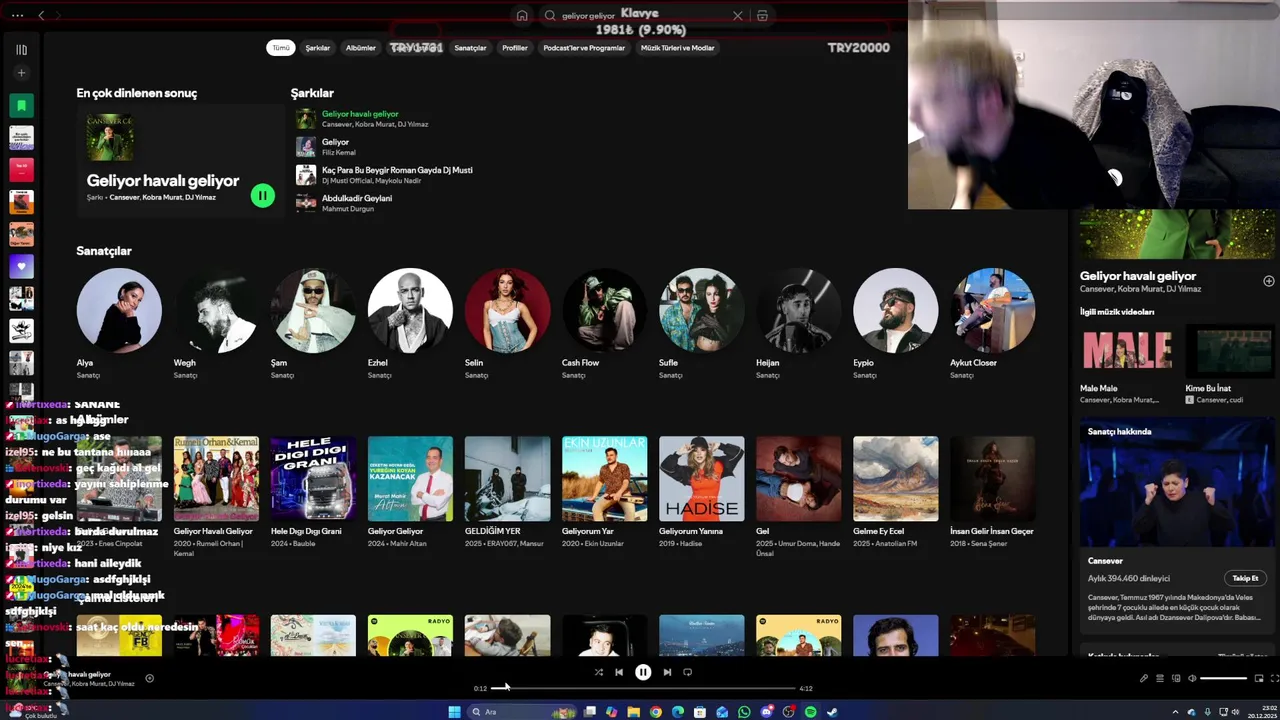1280x720 pixels.
Task: Mute with the volume speaker icon
Action: pyautogui.click(x=1191, y=678)
